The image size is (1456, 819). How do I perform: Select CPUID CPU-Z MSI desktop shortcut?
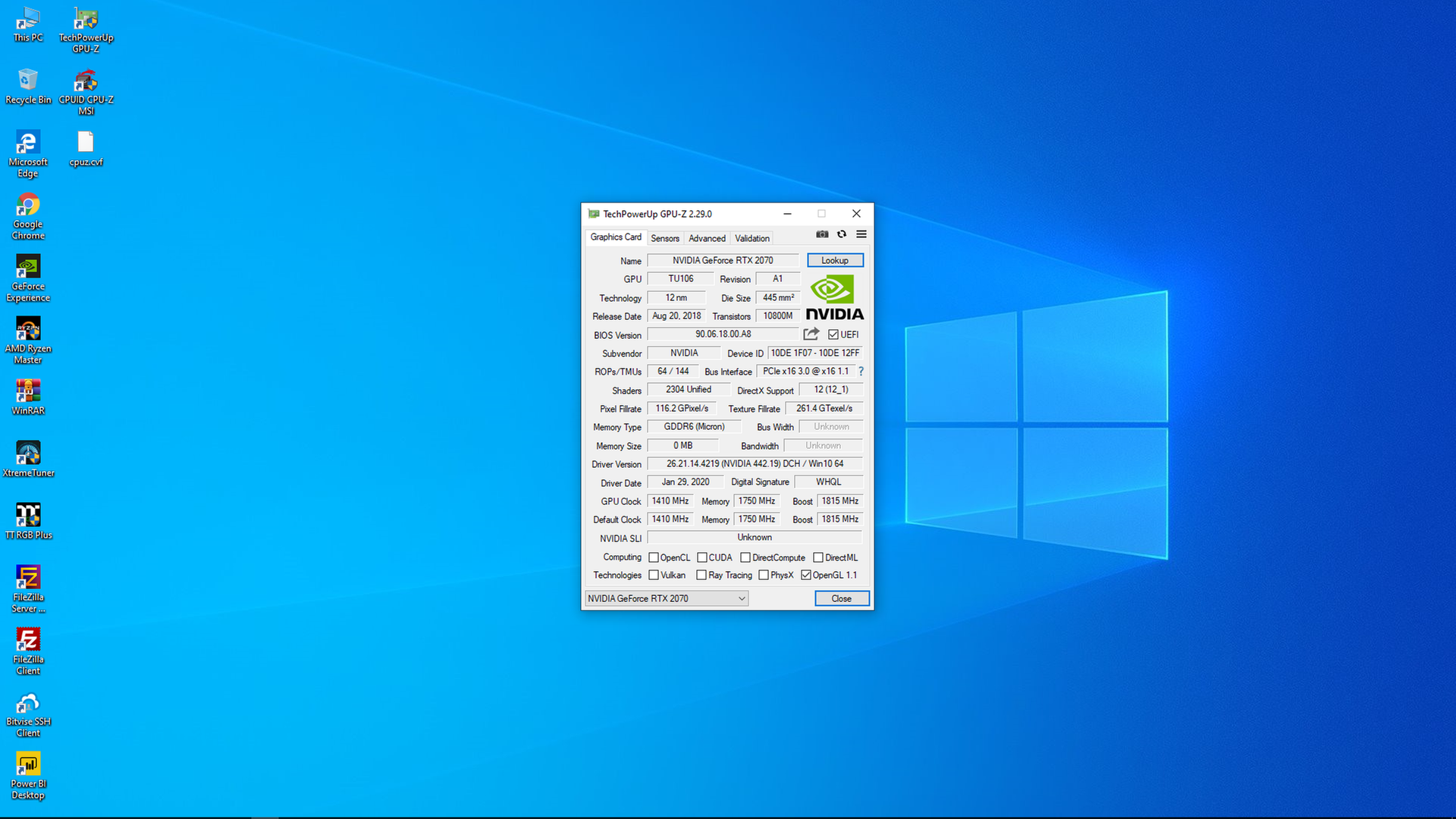(x=86, y=93)
